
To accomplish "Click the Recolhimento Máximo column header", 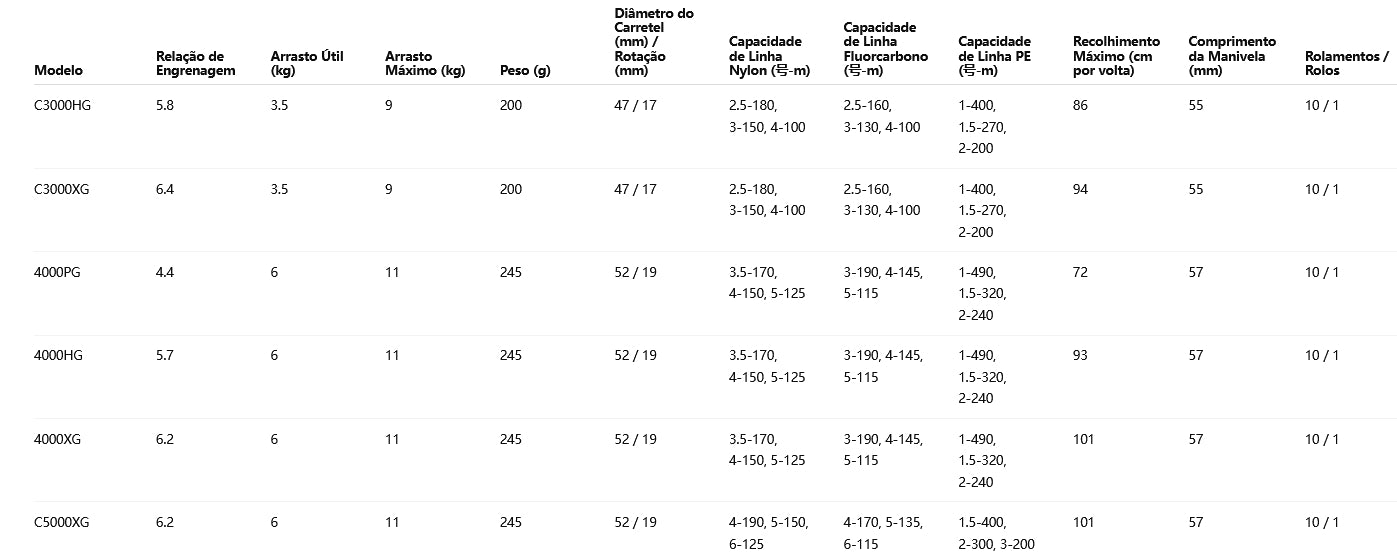I will (x=1116, y=56).
